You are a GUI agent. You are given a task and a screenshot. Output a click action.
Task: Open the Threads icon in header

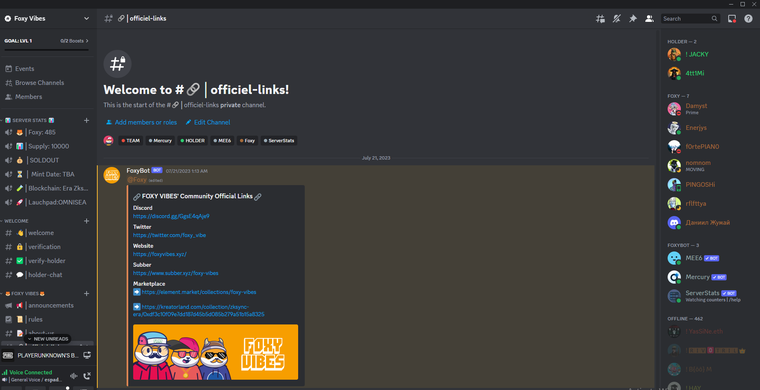click(600, 18)
